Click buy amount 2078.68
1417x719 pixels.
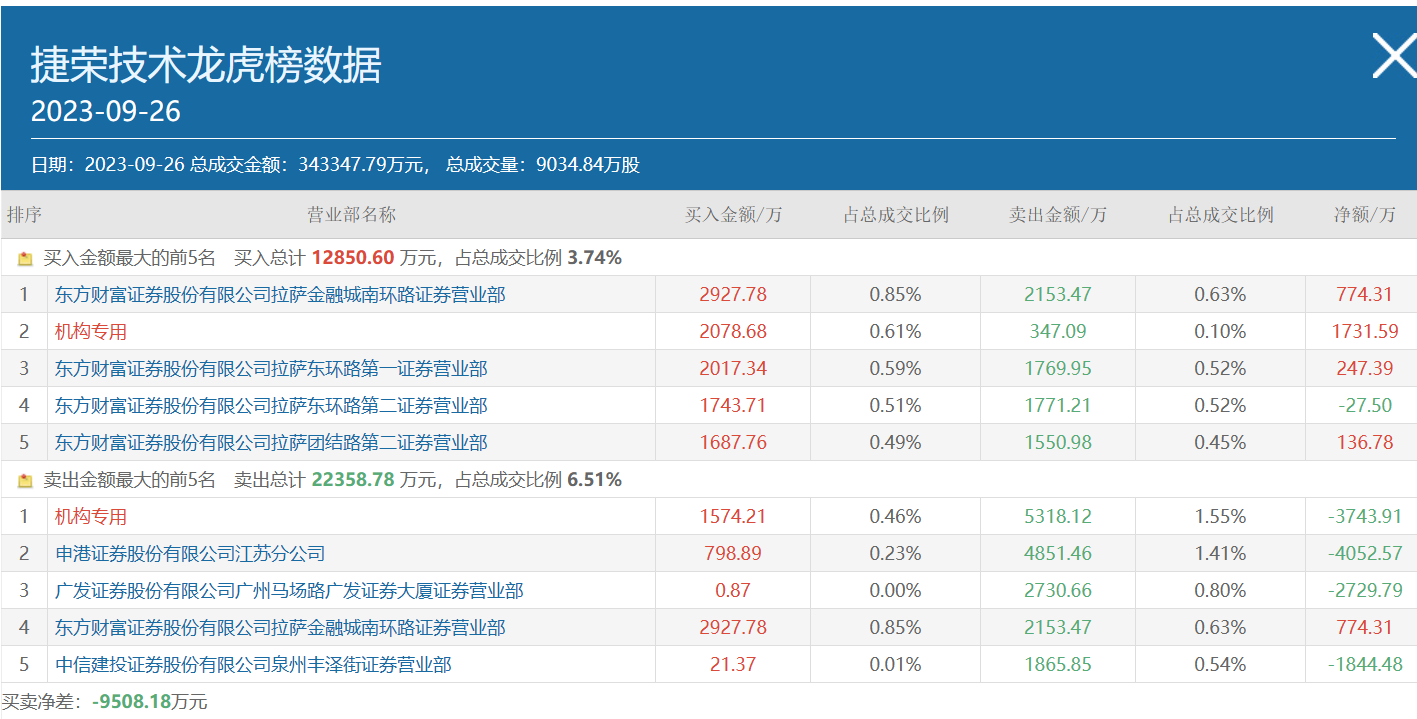tap(733, 332)
